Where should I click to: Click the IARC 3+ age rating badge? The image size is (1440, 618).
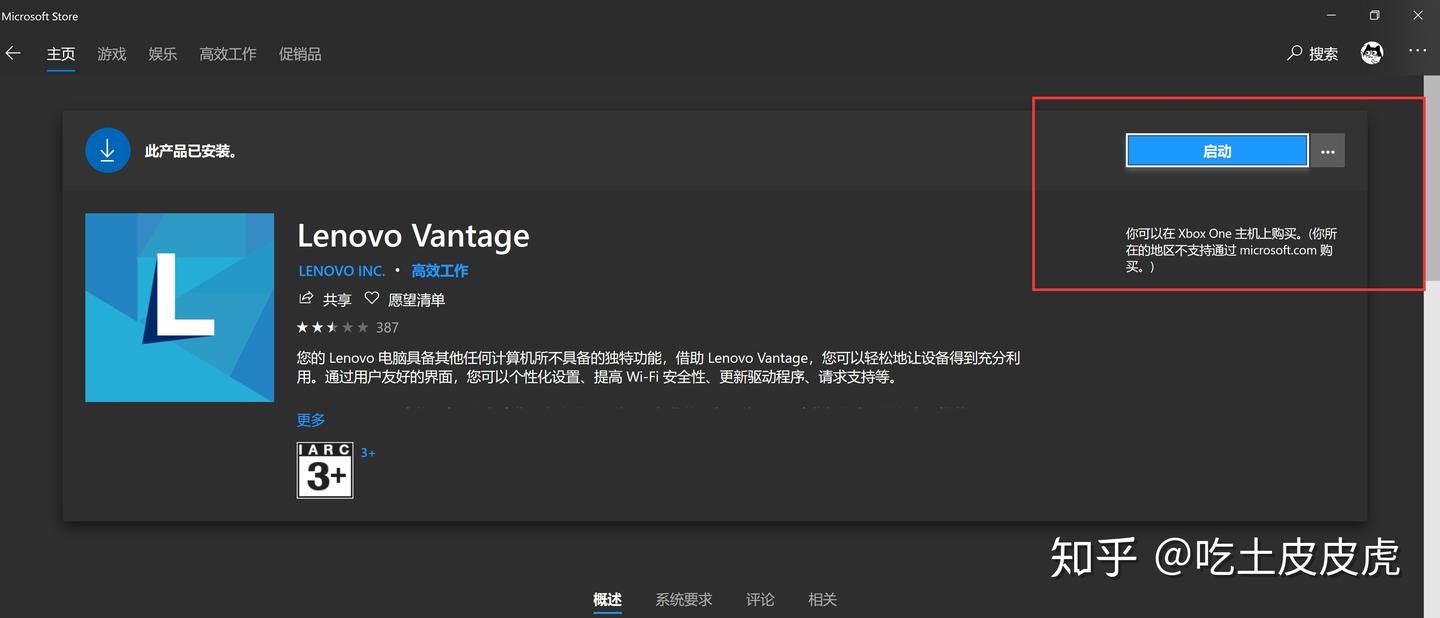click(324, 470)
